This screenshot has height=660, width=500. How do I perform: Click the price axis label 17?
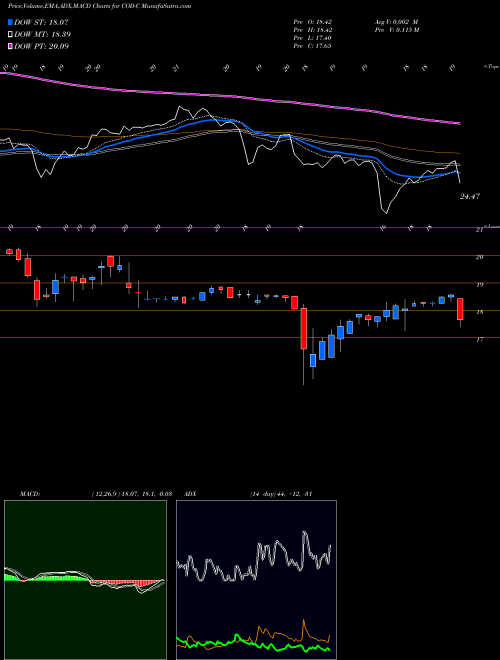point(479,340)
